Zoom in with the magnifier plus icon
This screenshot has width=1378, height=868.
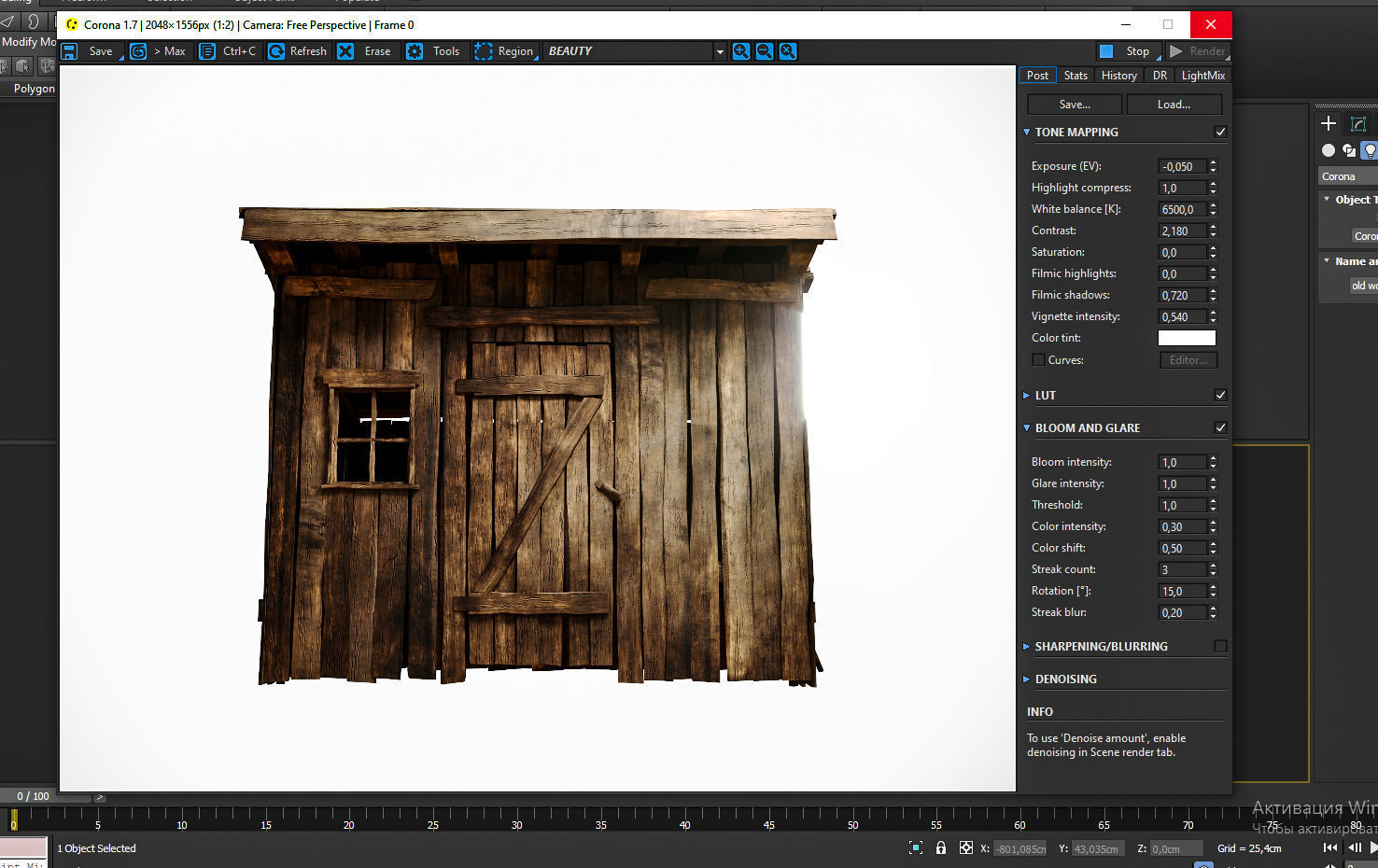741,51
